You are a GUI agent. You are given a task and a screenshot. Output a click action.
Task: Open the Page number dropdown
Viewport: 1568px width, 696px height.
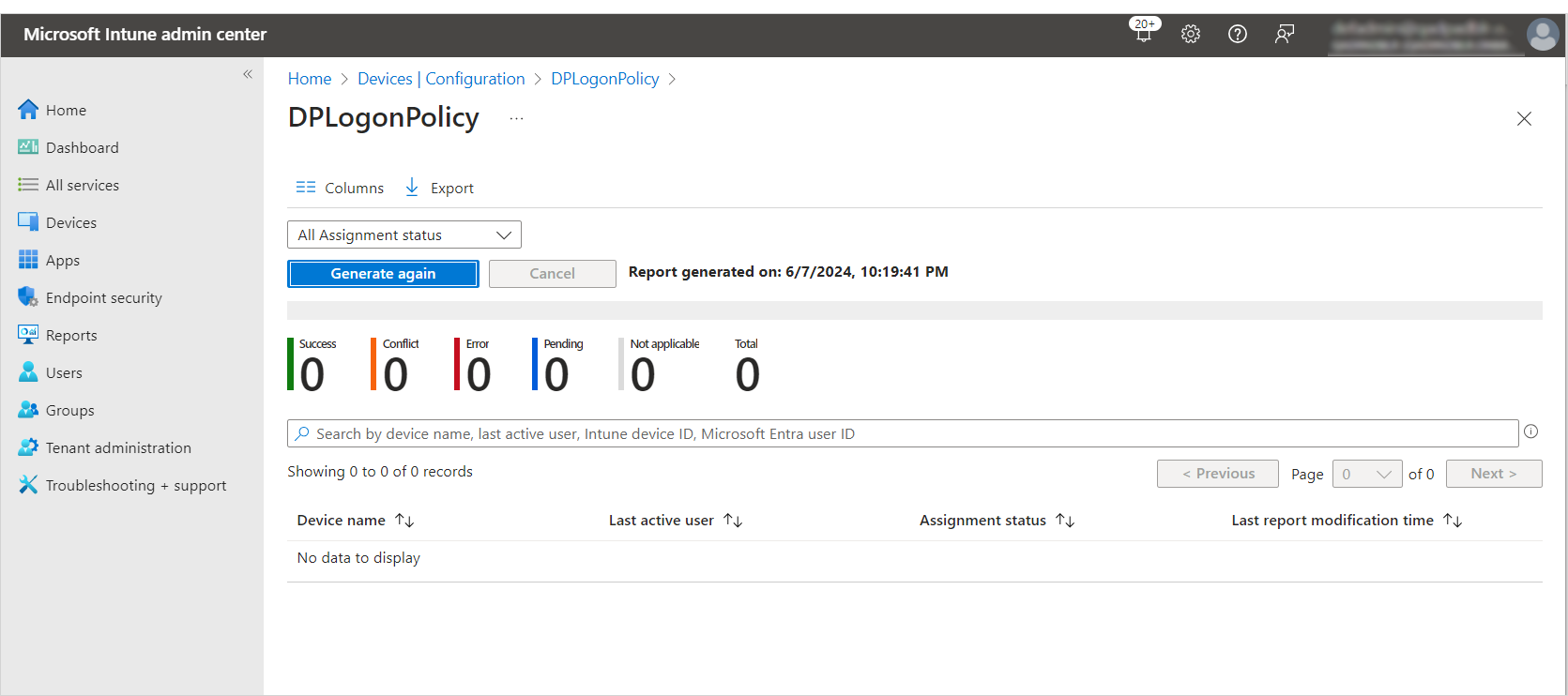(1366, 474)
